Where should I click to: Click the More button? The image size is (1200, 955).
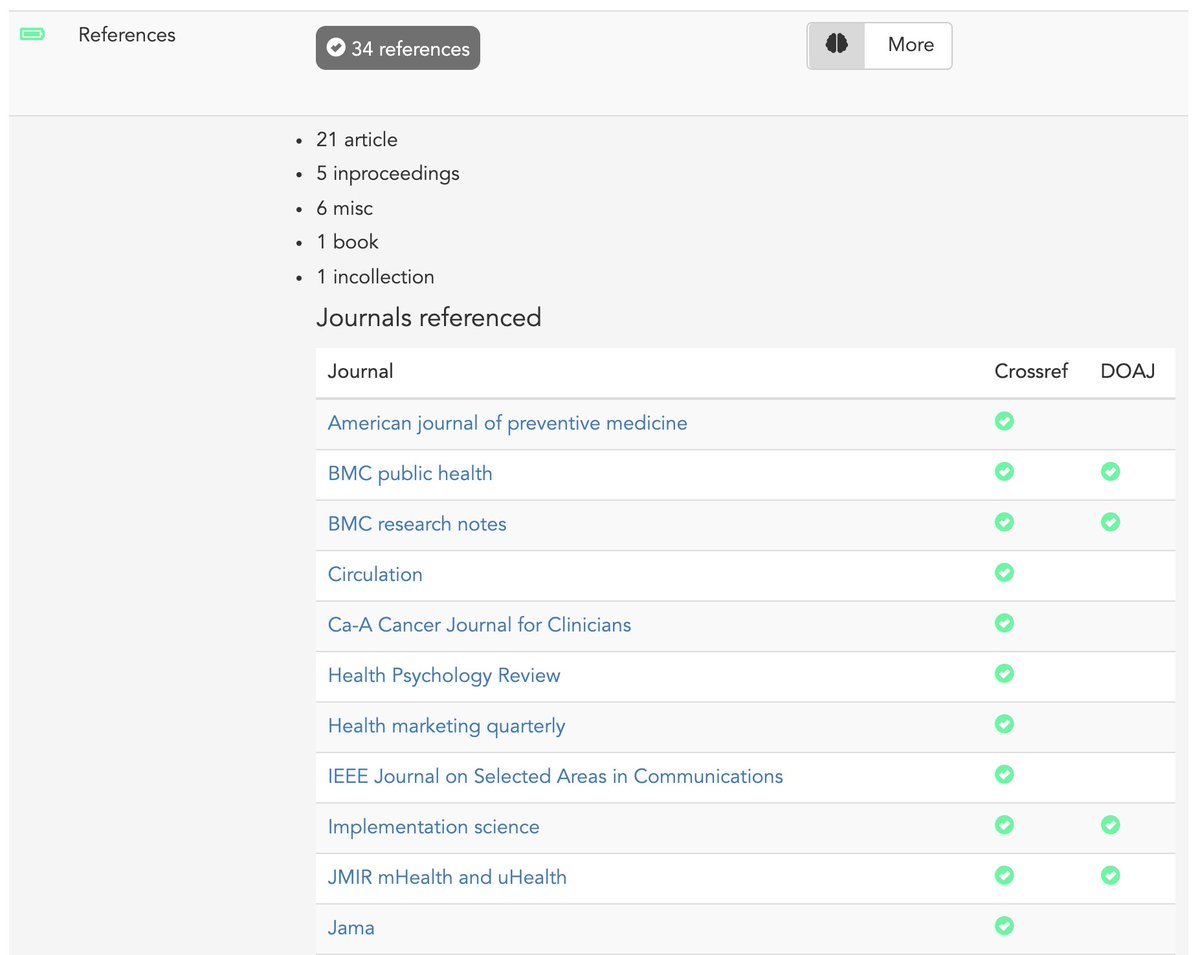click(x=909, y=45)
